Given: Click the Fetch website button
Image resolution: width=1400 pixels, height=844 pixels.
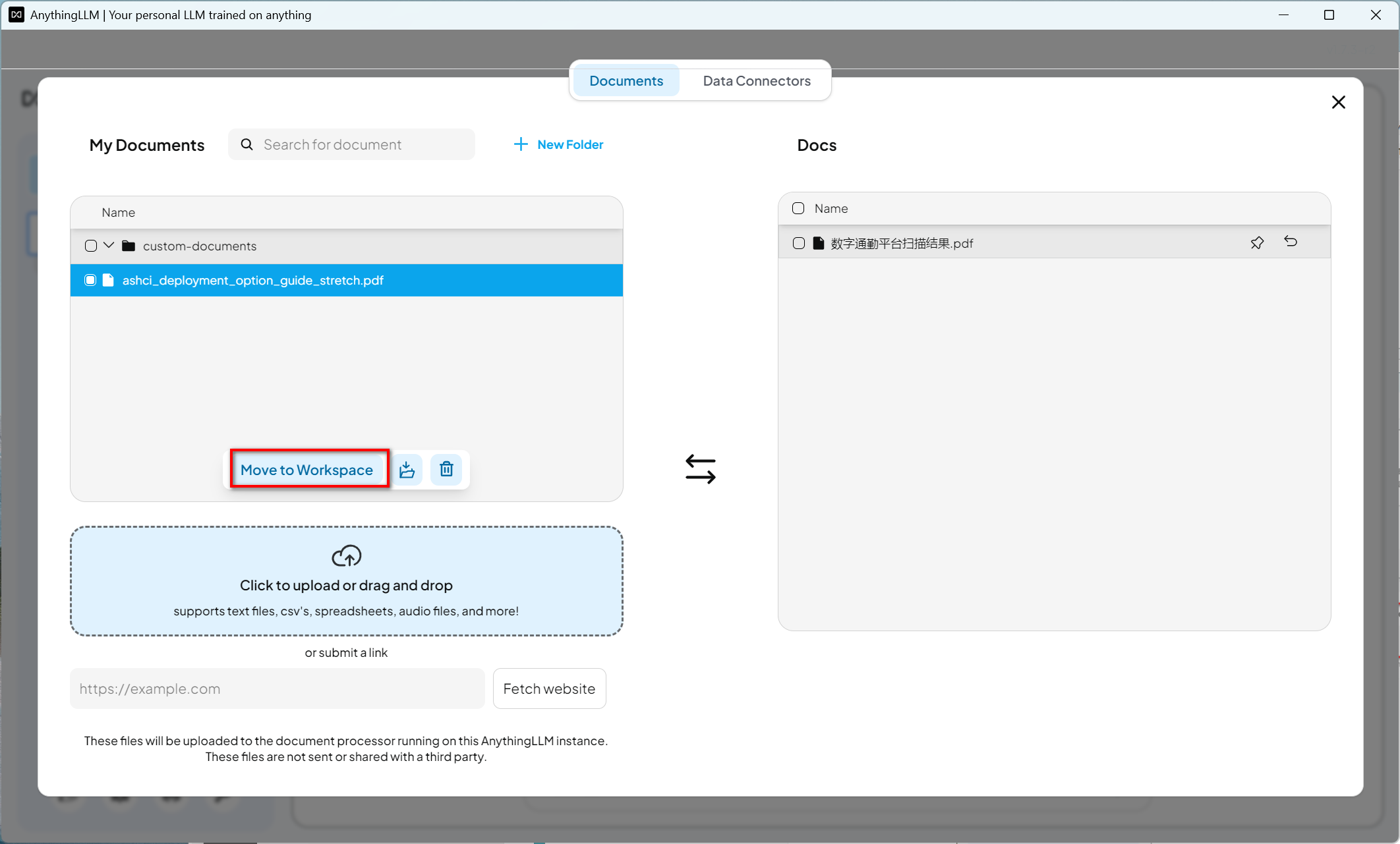Looking at the screenshot, I should pyautogui.click(x=549, y=689).
